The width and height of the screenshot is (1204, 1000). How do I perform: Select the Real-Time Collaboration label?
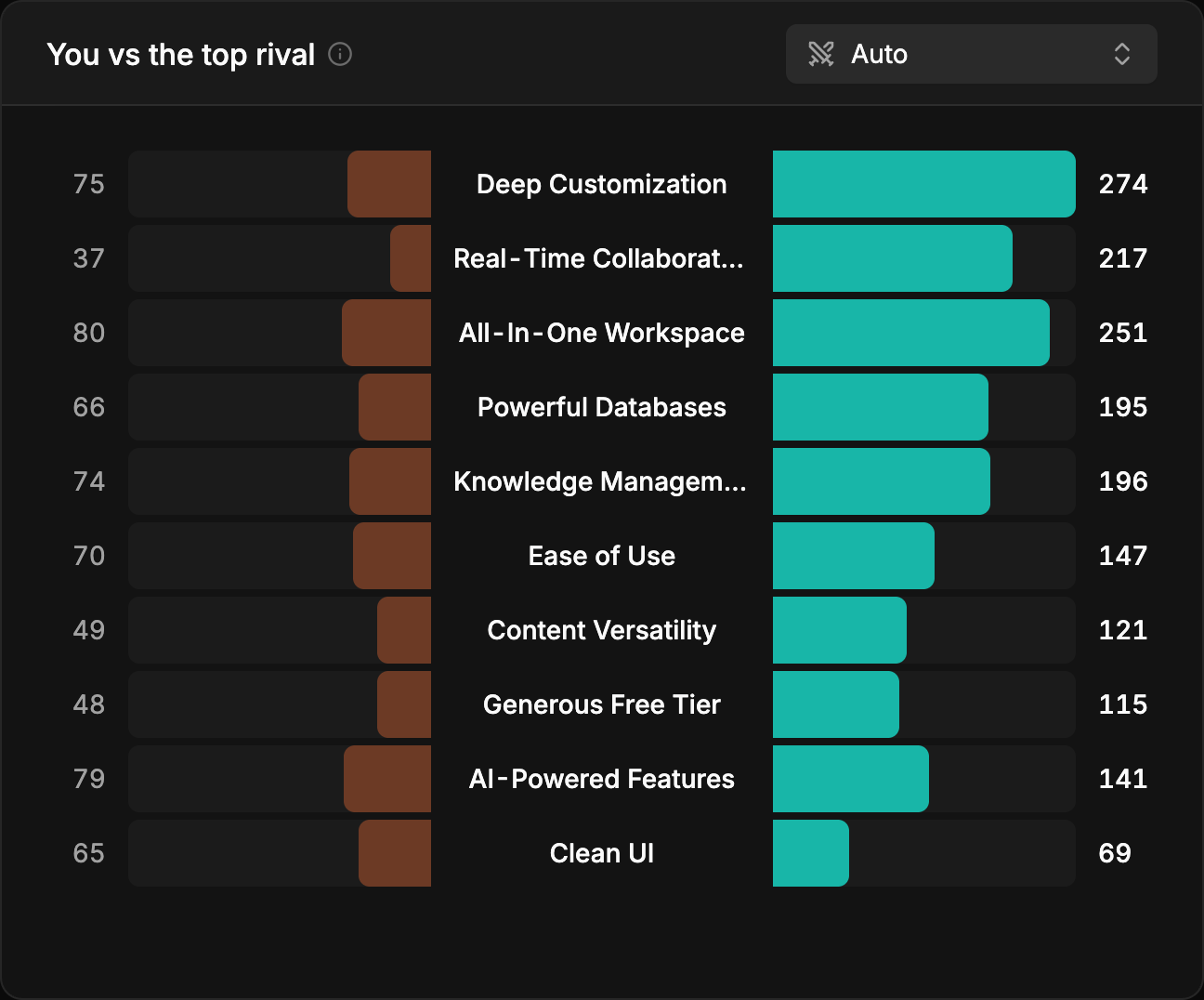[x=599, y=258]
